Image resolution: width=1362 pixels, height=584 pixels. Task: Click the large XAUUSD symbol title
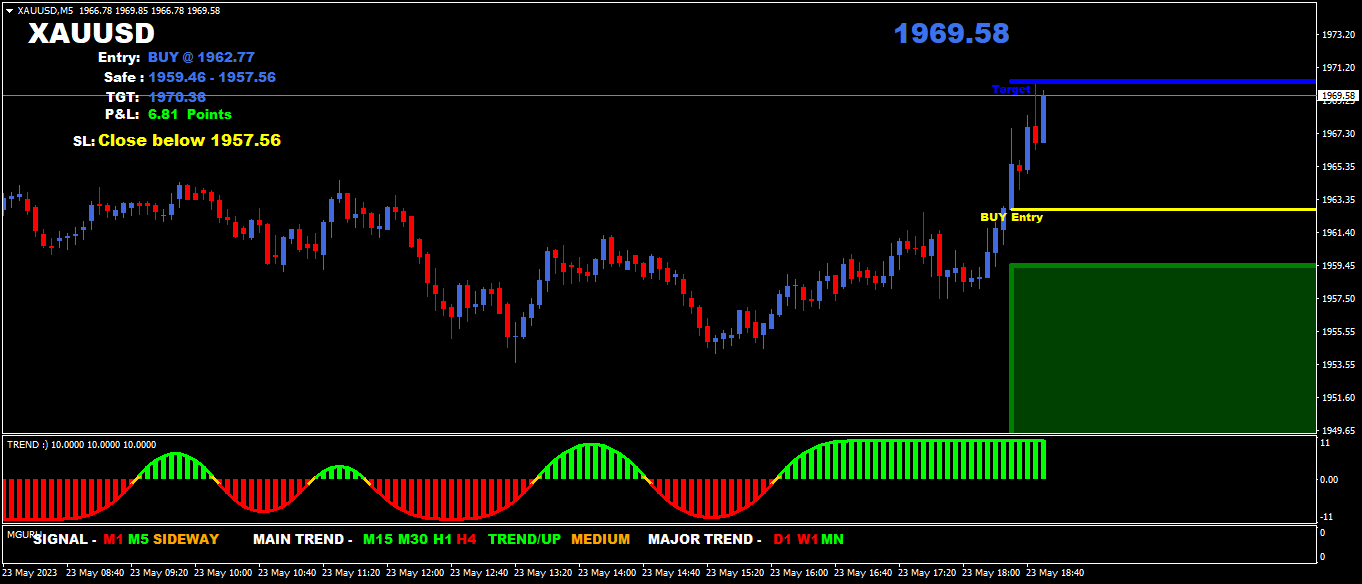coord(91,34)
